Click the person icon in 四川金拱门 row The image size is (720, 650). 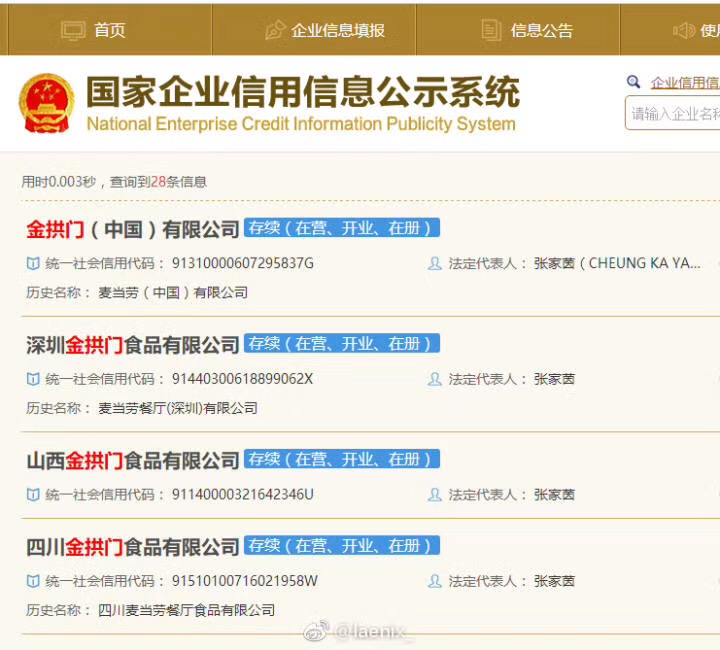tap(434, 581)
